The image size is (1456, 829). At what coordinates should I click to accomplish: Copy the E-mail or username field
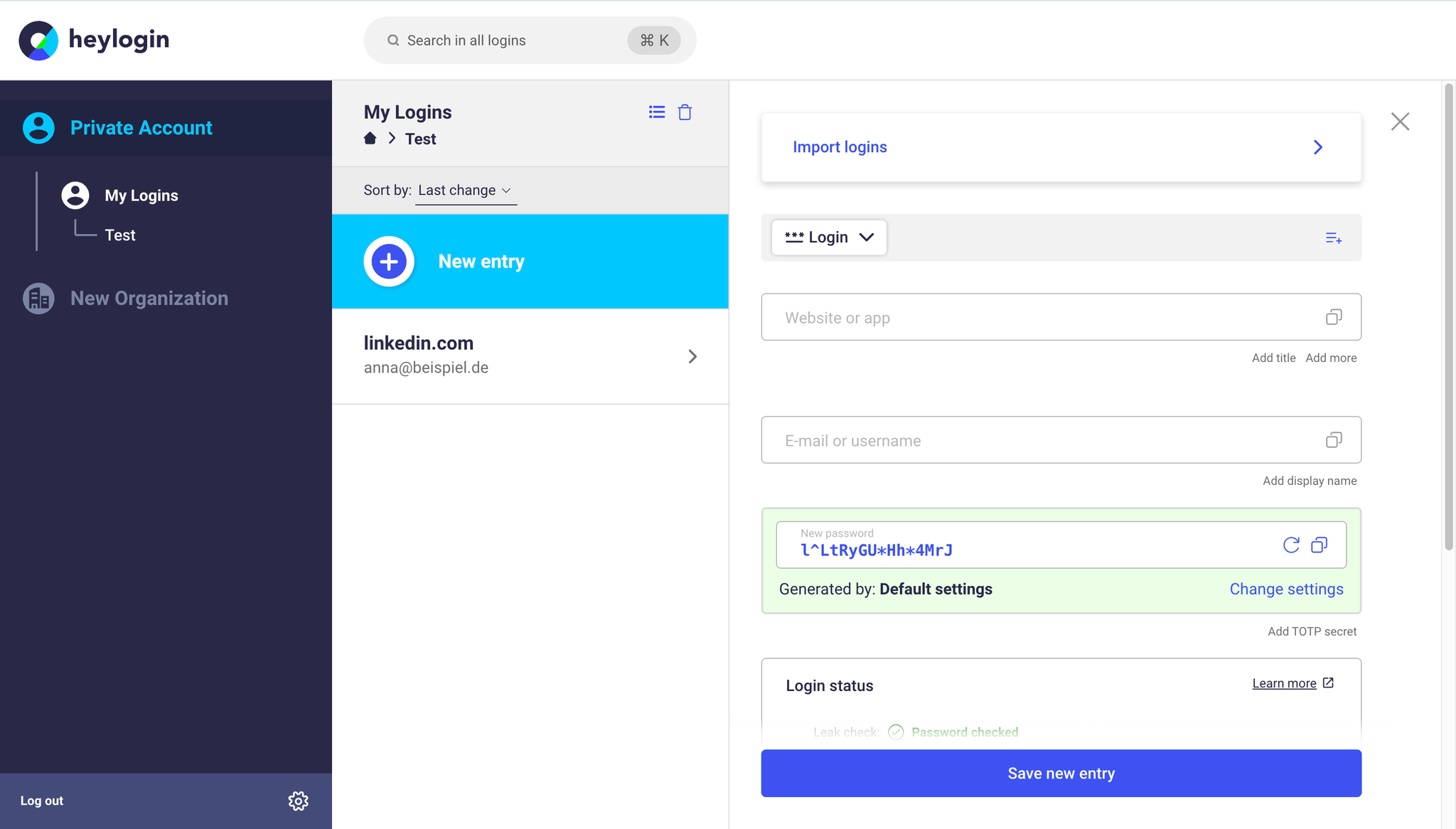click(1334, 440)
